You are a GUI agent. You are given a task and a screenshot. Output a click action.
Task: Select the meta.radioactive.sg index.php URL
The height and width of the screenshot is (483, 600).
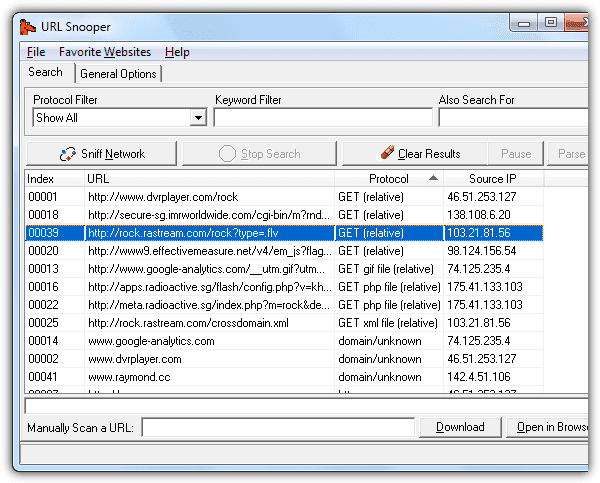(x=209, y=305)
